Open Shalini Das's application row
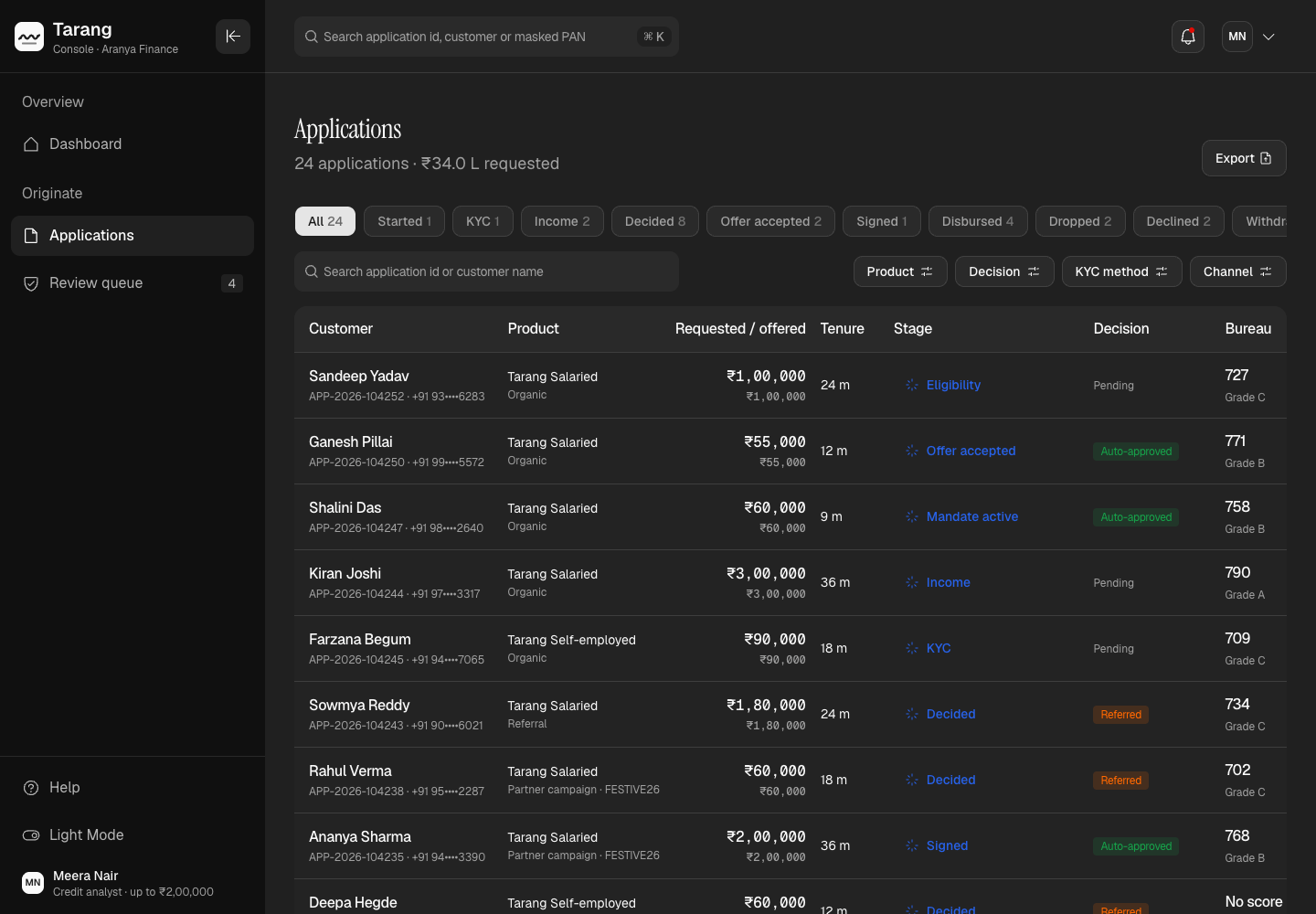 pyautogui.click(x=791, y=517)
